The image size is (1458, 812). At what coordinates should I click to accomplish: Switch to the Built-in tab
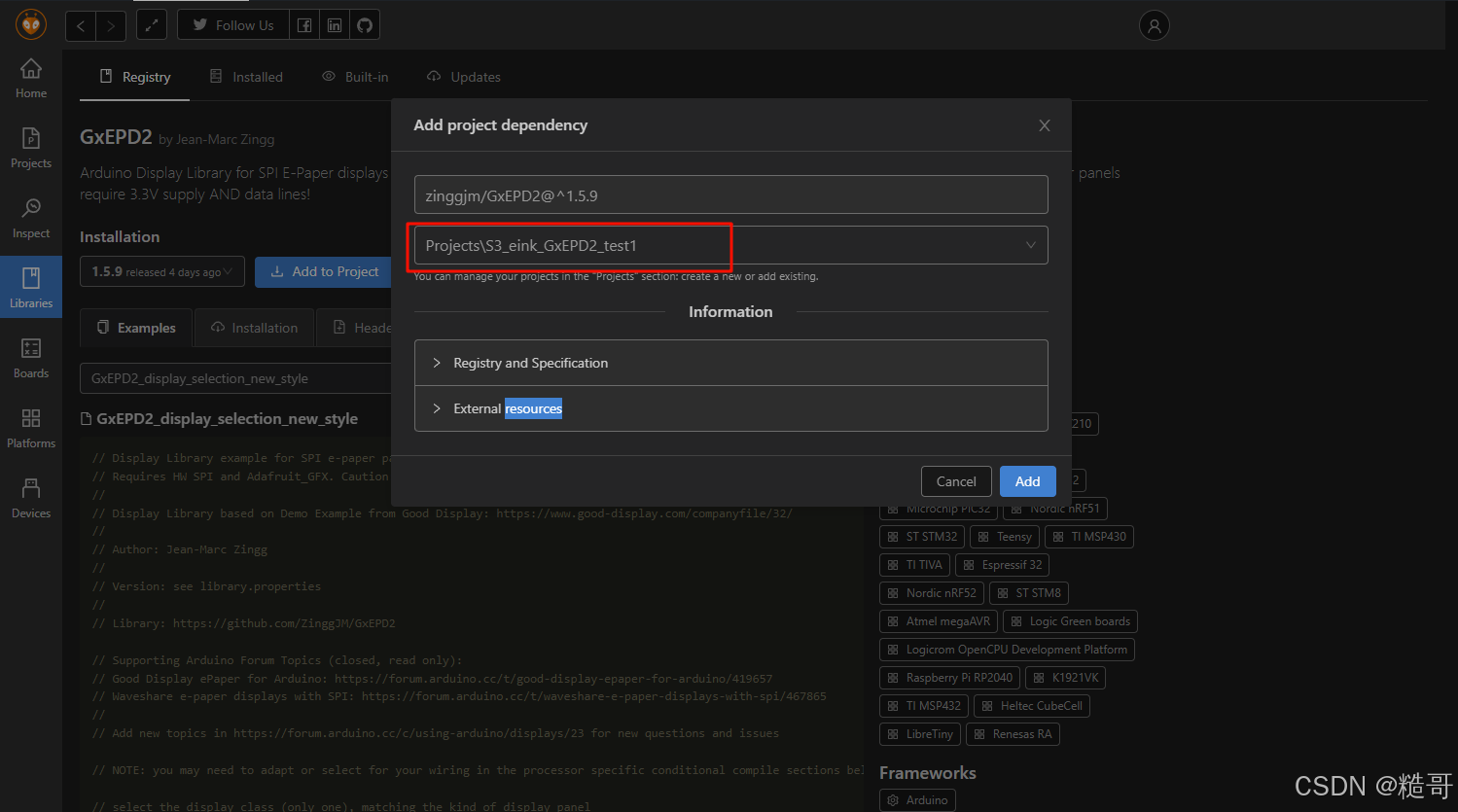point(355,77)
